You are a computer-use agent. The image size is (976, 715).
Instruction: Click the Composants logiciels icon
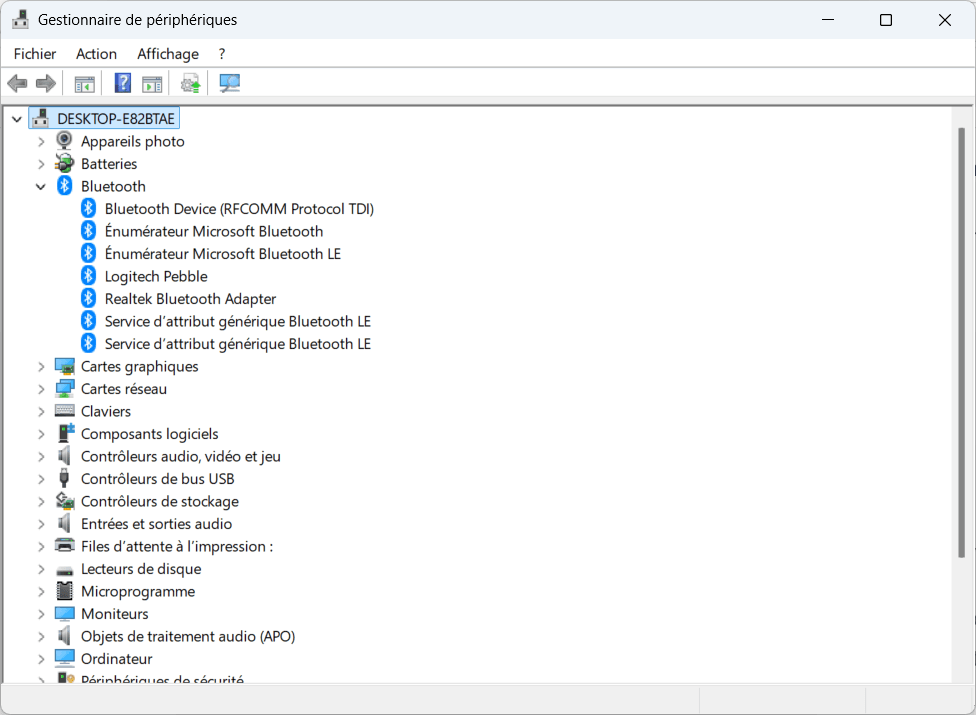click(x=65, y=433)
